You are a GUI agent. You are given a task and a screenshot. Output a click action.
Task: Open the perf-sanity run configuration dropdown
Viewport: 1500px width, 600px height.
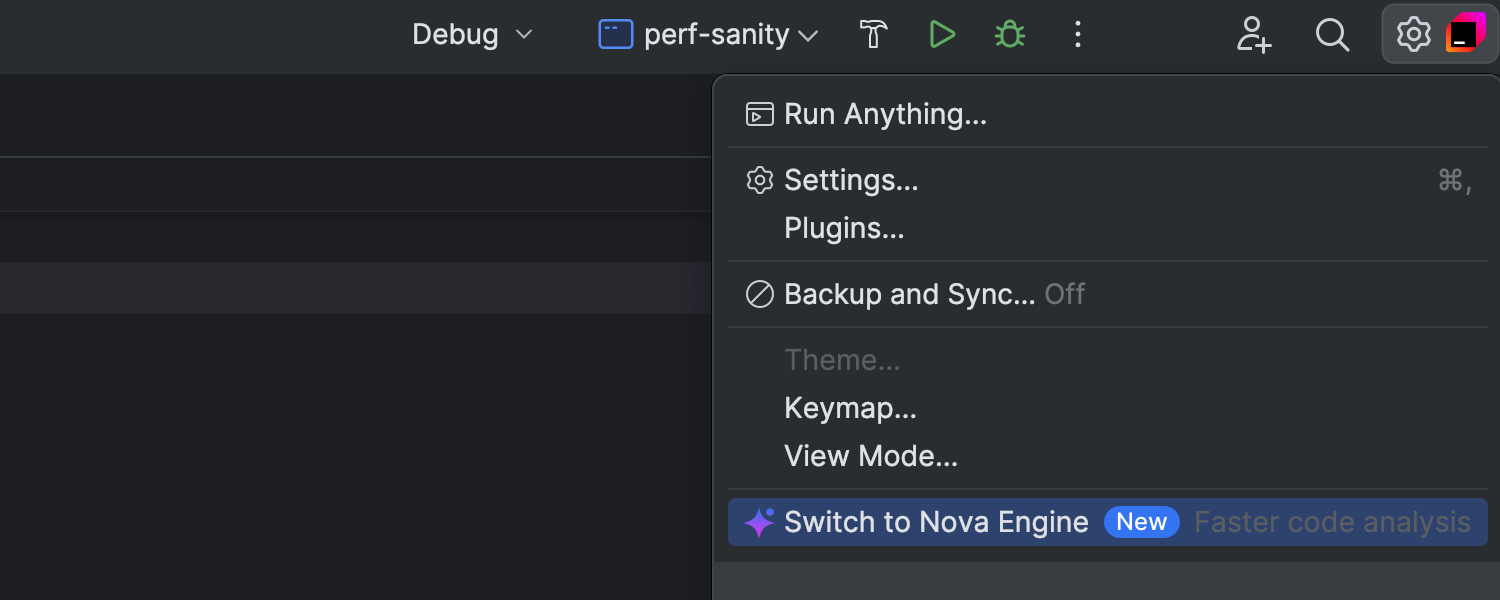pyautogui.click(x=708, y=35)
